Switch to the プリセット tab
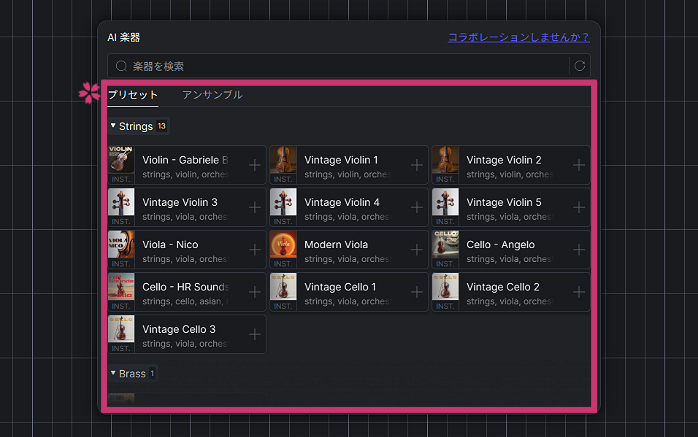Viewport: 698px width, 437px height. [133, 95]
